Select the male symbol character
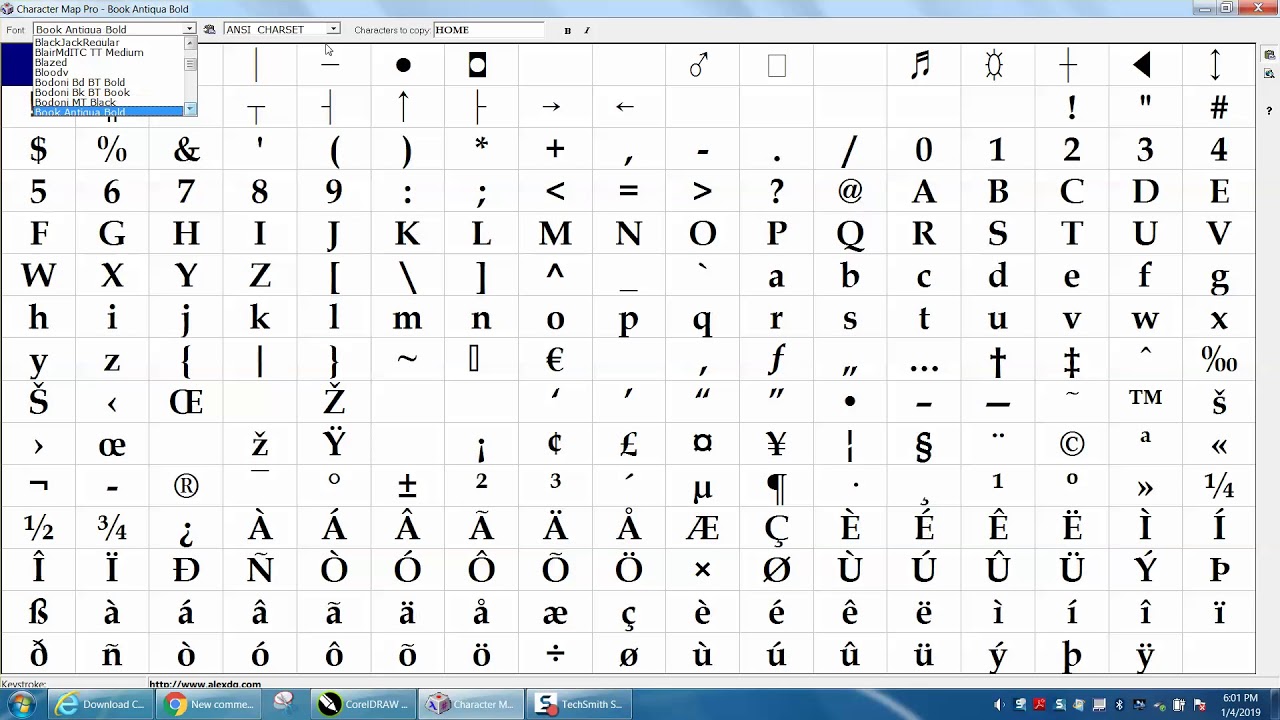The height and width of the screenshot is (720, 1280). (x=700, y=66)
